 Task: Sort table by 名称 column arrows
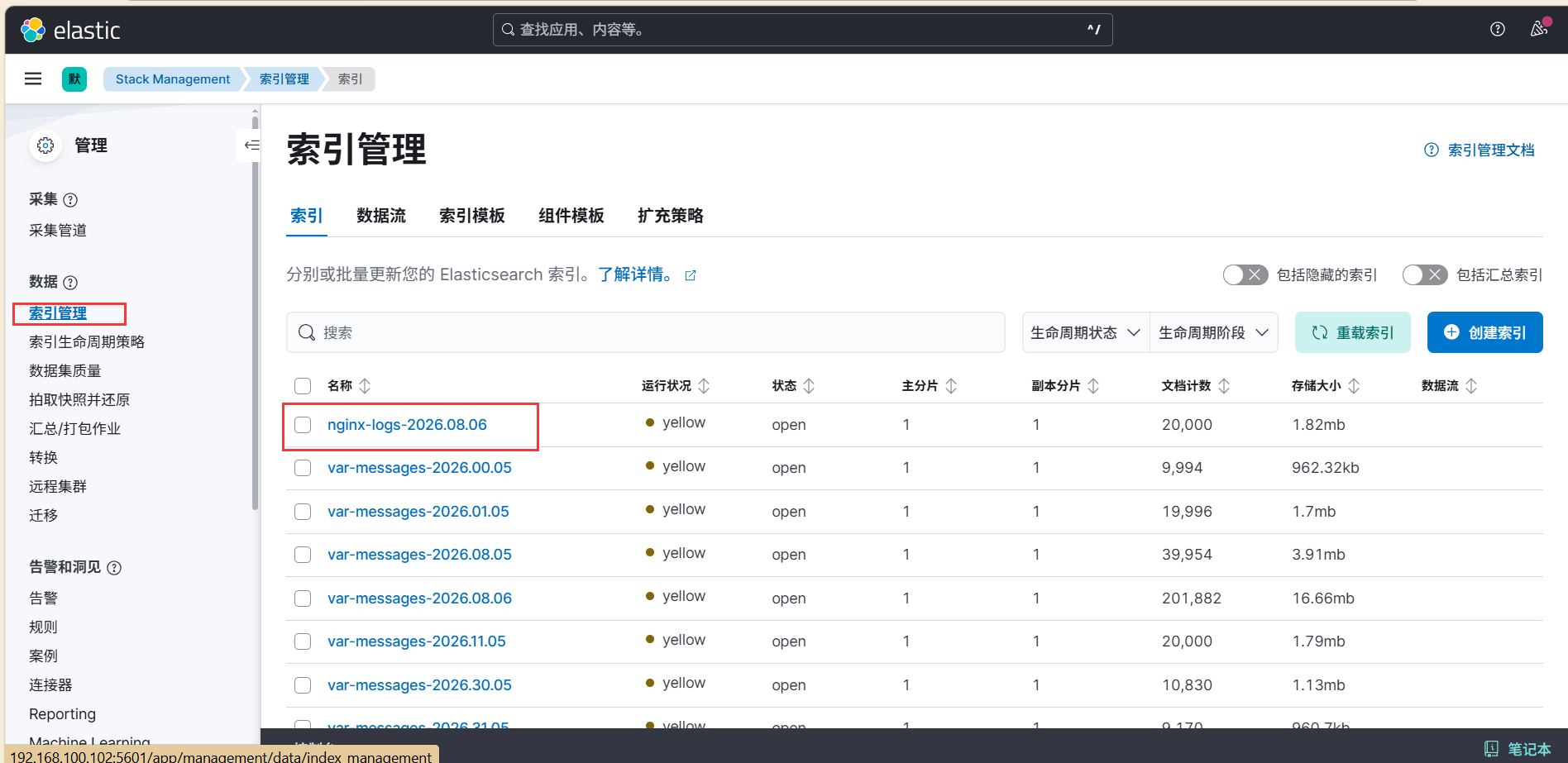tap(365, 386)
